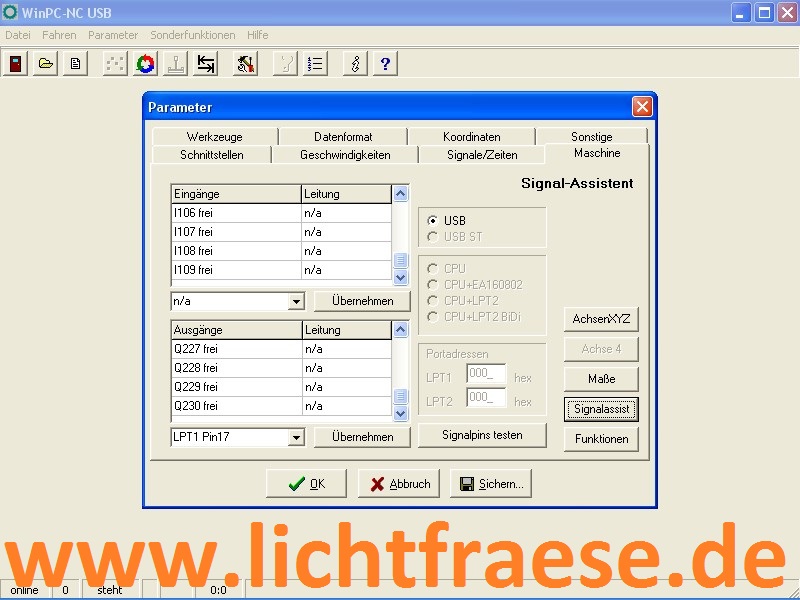Switch to the Datenformat tab
The height and width of the screenshot is (600, 800).
[x=343, y=137]
